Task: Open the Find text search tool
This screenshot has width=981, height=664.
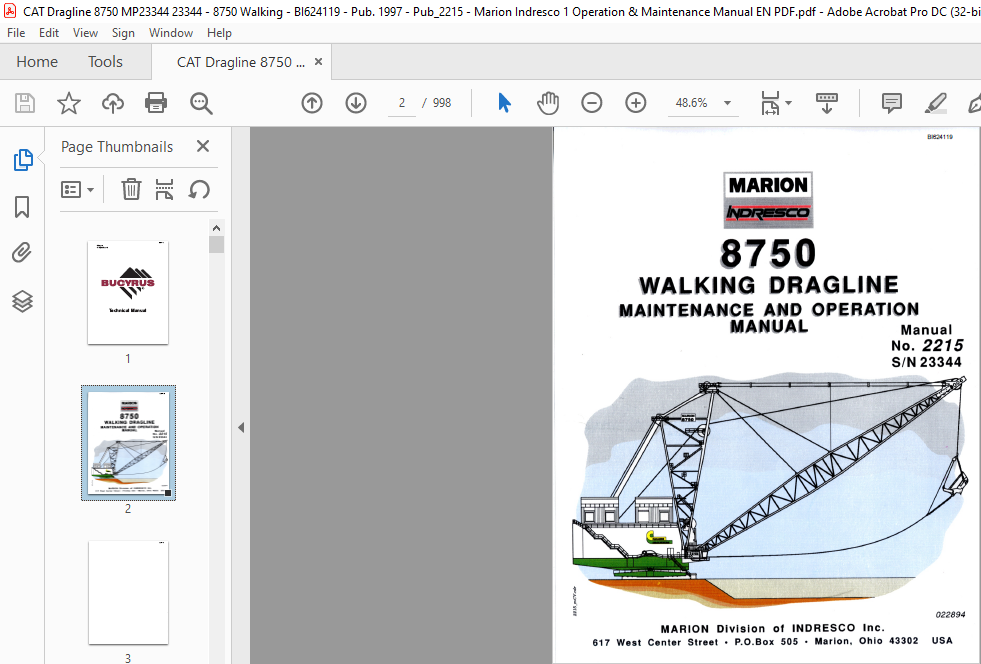Action: 201,103
